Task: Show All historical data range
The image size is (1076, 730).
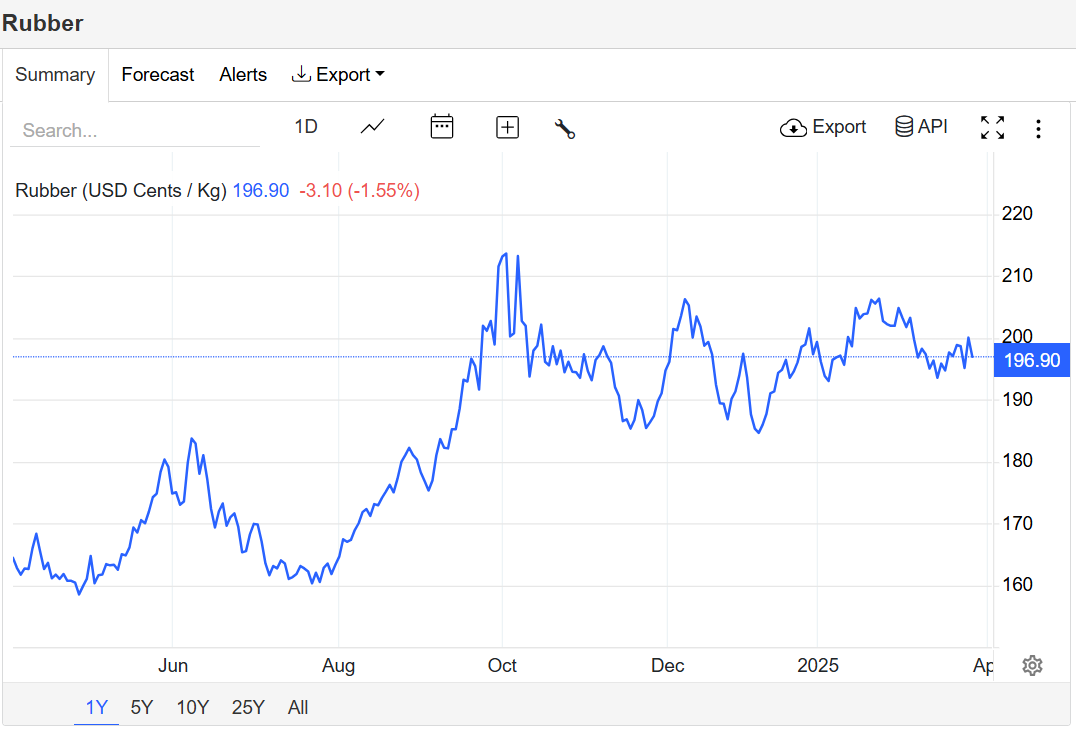Action: [298, 707]
